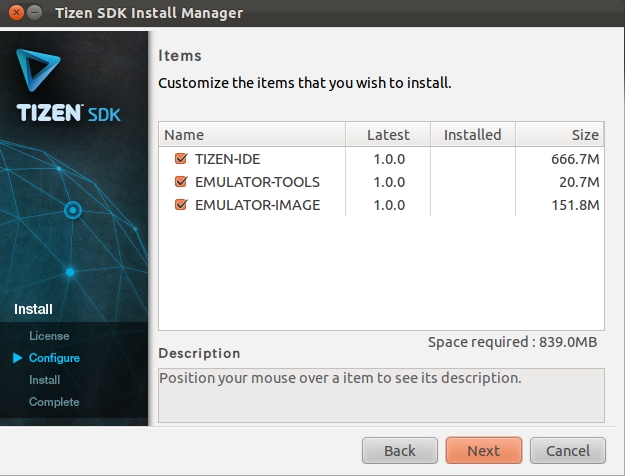
Task: Minimize the Install Manager window
Action: 35,13
